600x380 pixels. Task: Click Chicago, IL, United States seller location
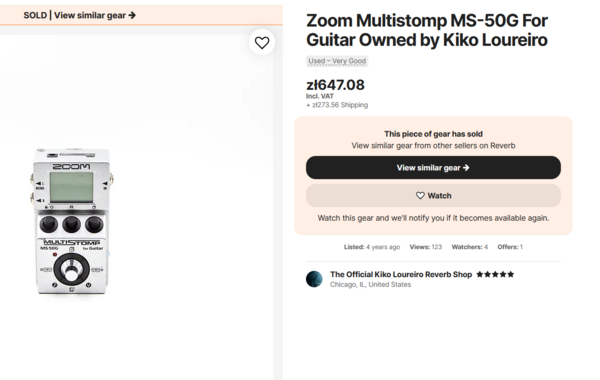click(x=370, y=284)
